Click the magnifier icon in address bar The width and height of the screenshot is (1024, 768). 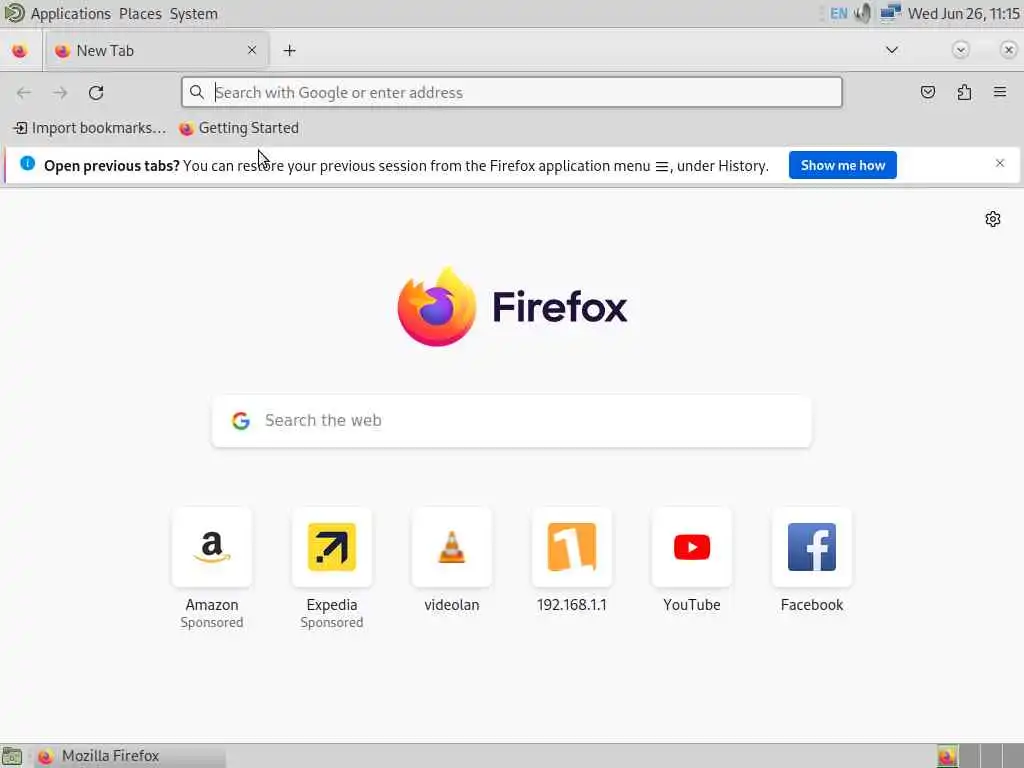(x=197, y=92)
